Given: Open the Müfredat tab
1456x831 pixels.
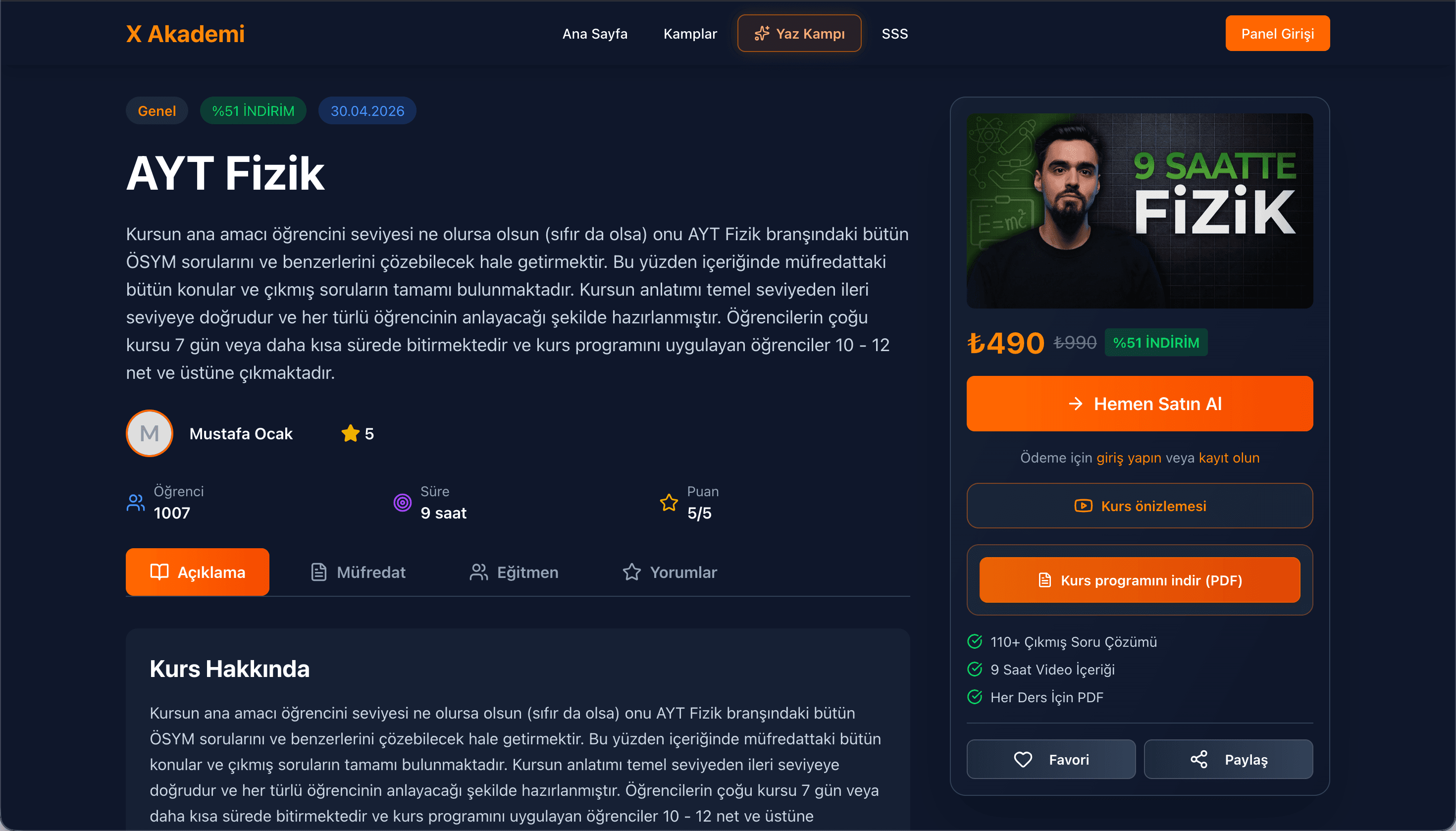Looking at the screenshot, I should (x=358, y=572).
